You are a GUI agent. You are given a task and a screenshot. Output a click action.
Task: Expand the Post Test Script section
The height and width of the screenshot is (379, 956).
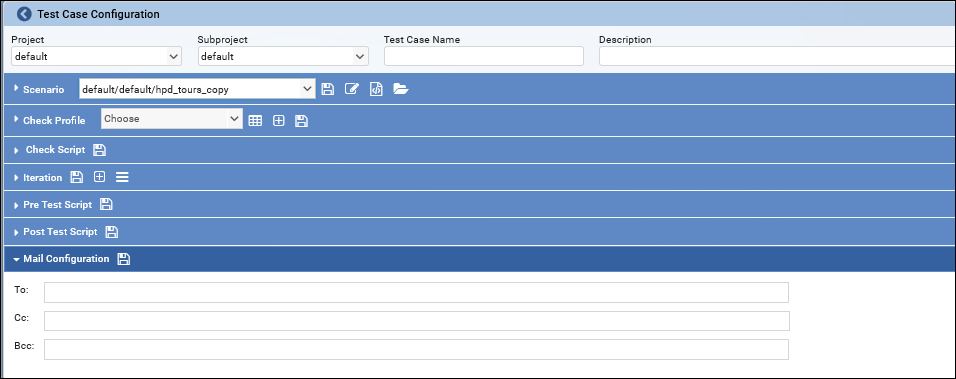16,232
